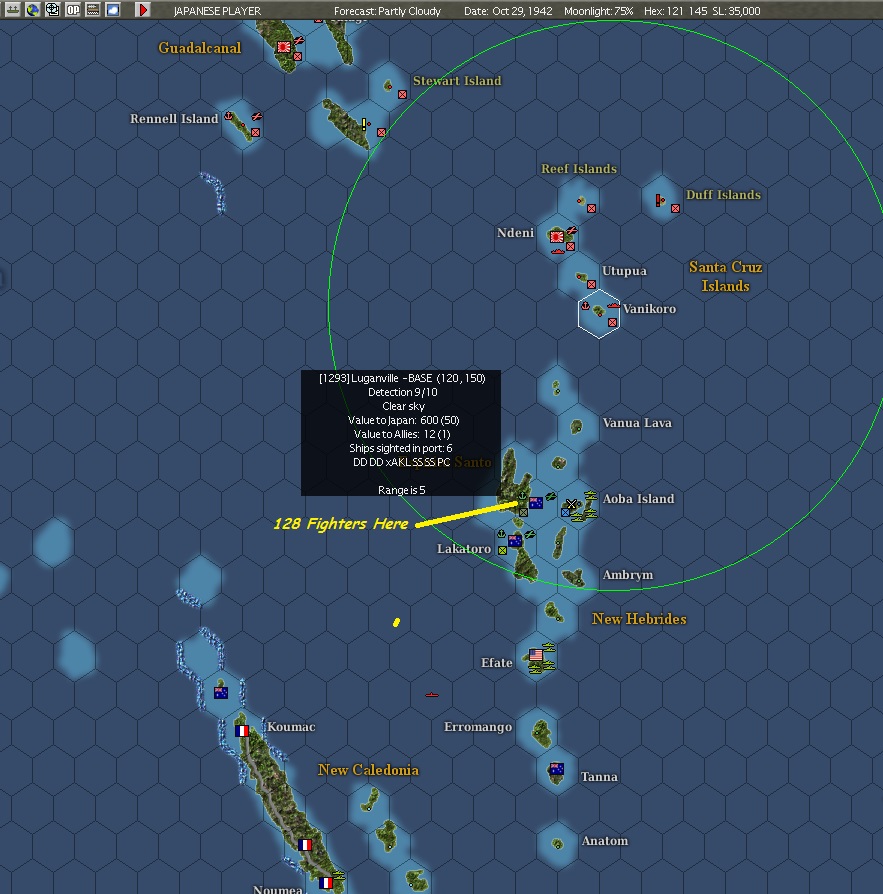Click the blue land unit box near Aoba

point(565,513)
